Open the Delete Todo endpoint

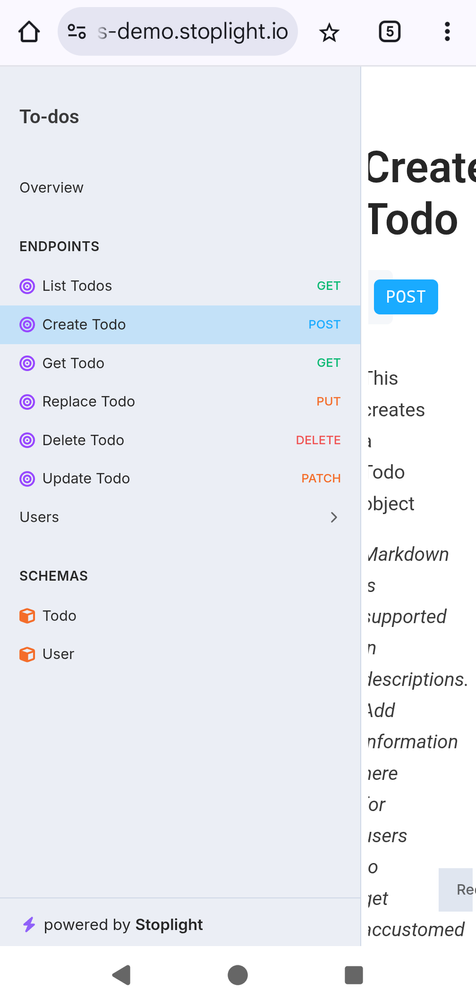click(180, 440)
